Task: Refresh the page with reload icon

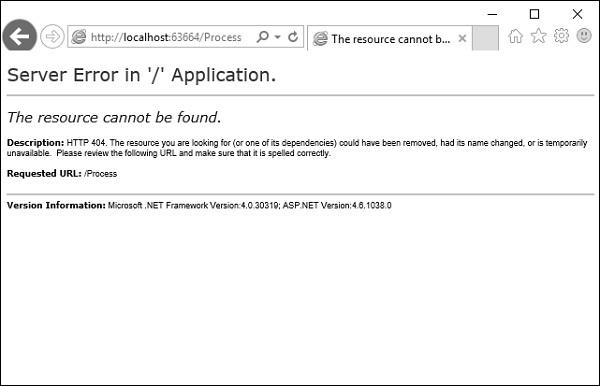Action: tap(293, 37)
